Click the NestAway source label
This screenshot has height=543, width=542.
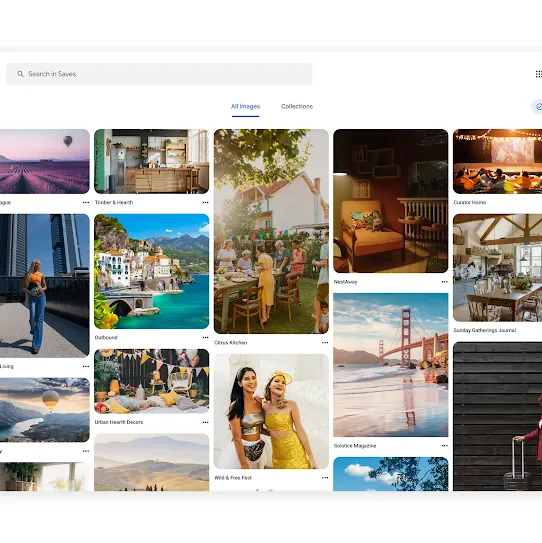(x=345, y=282)
